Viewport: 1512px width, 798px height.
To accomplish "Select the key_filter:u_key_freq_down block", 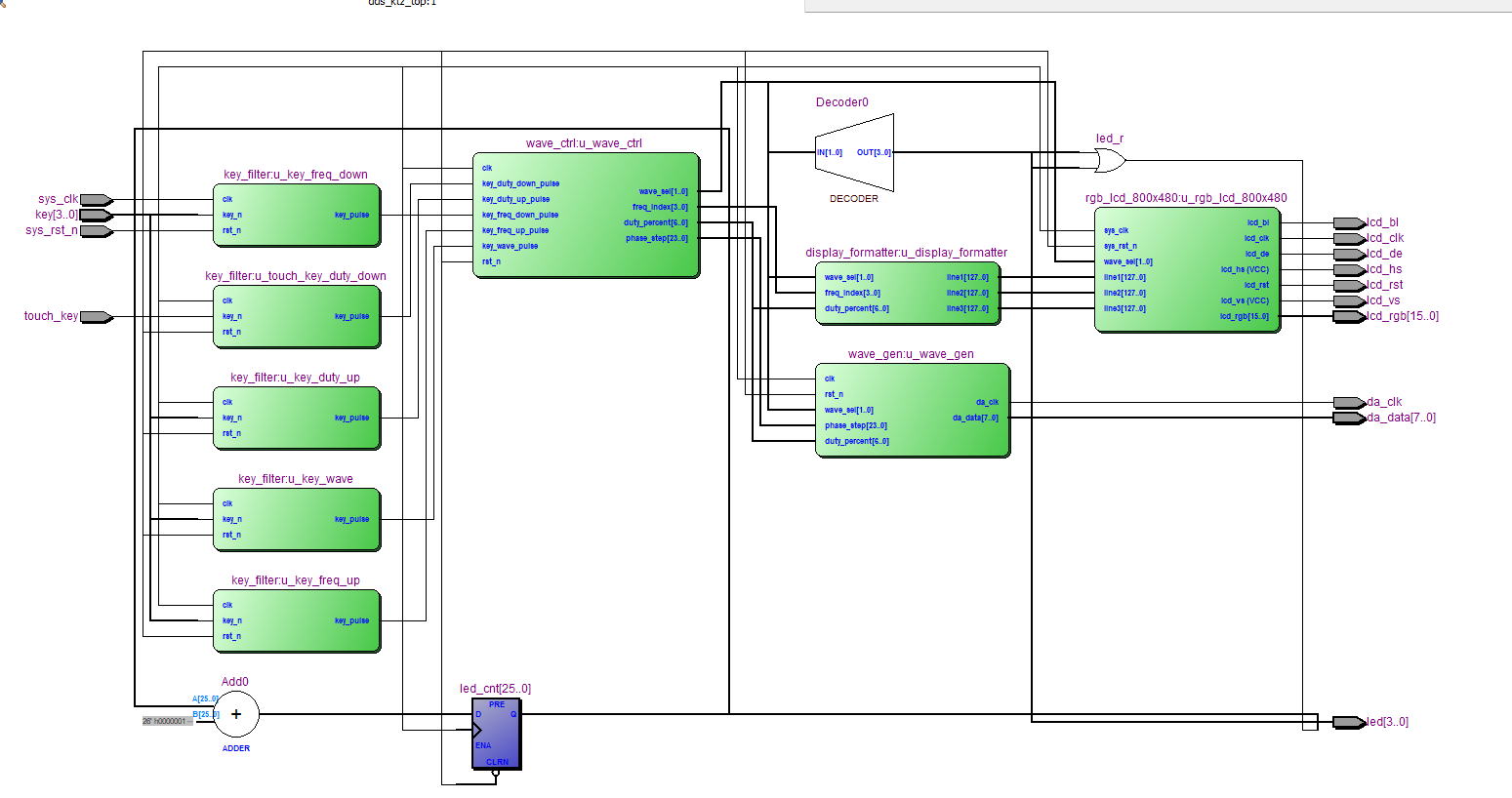I will [297, 215].
